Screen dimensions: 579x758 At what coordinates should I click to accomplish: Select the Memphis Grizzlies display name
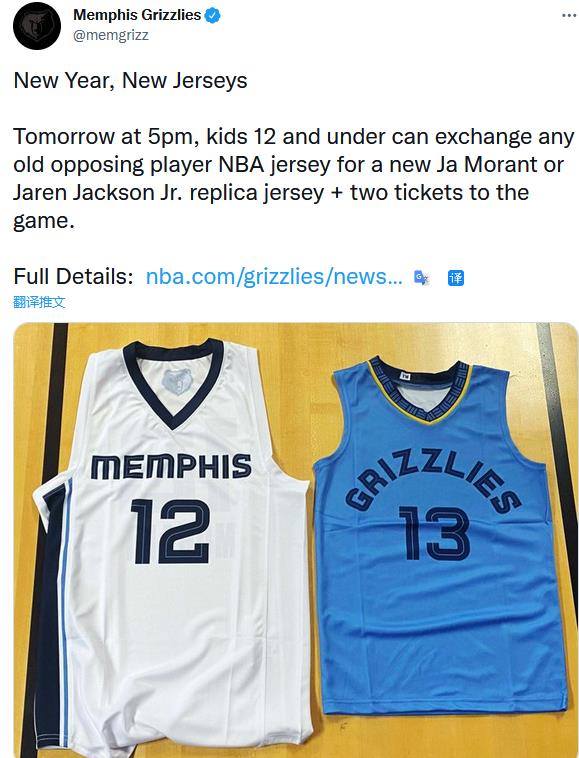(137, 15)
